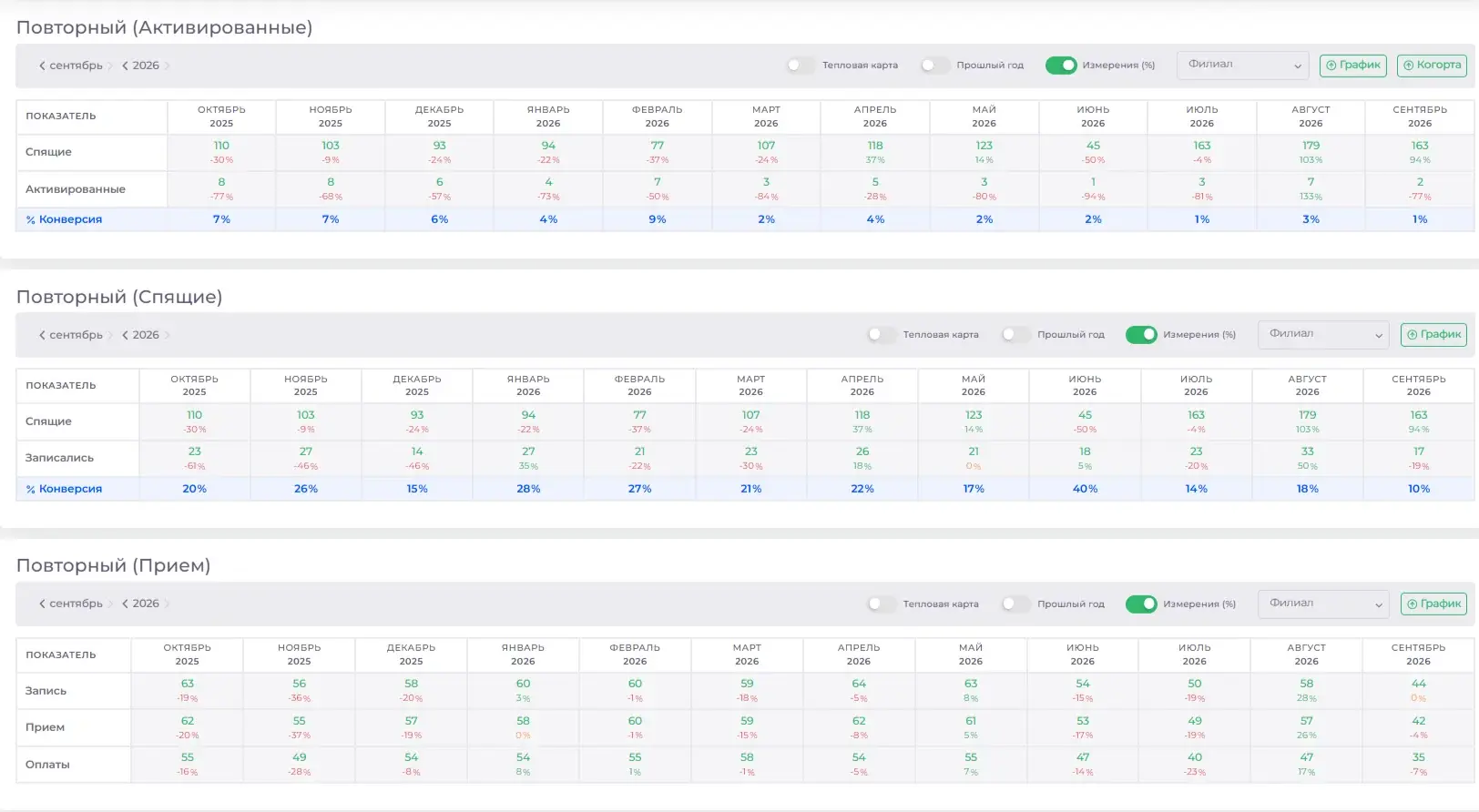Open the Когорта view
The width and height of the screenshot is (1479, 812).
[1433, 66]
